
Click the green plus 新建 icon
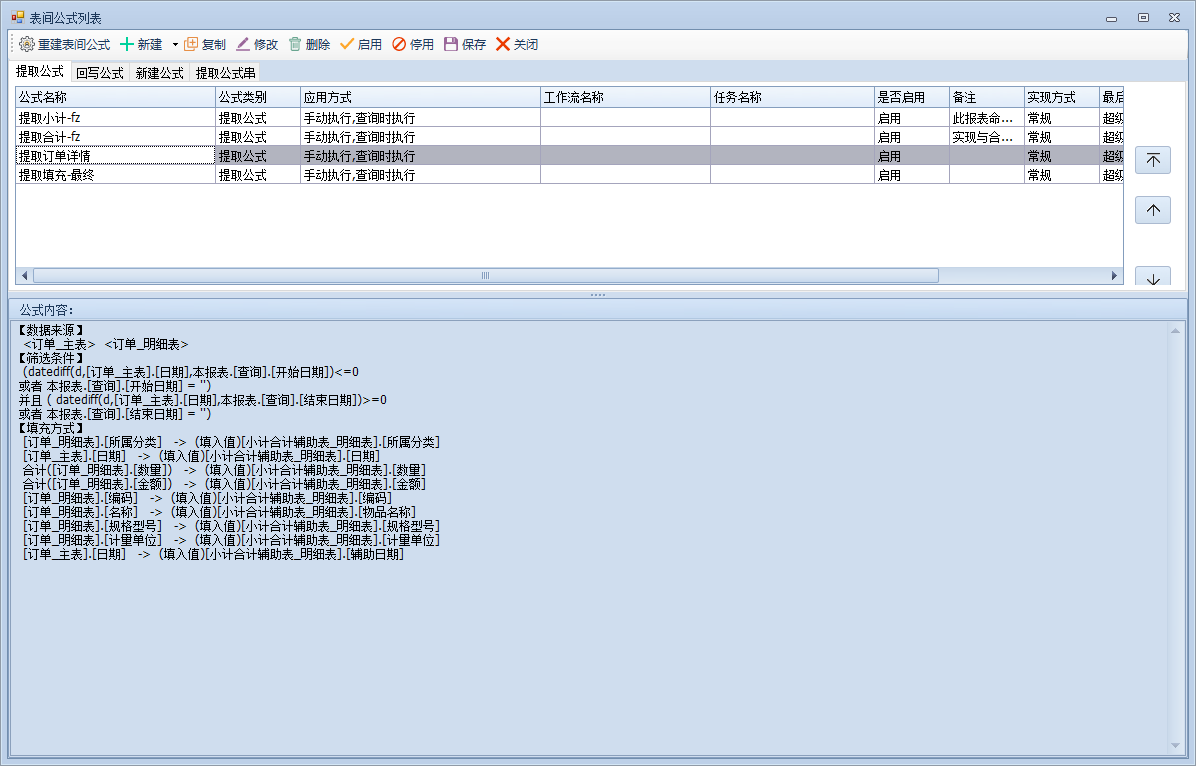pyautogui.click(x=127, y=45)
